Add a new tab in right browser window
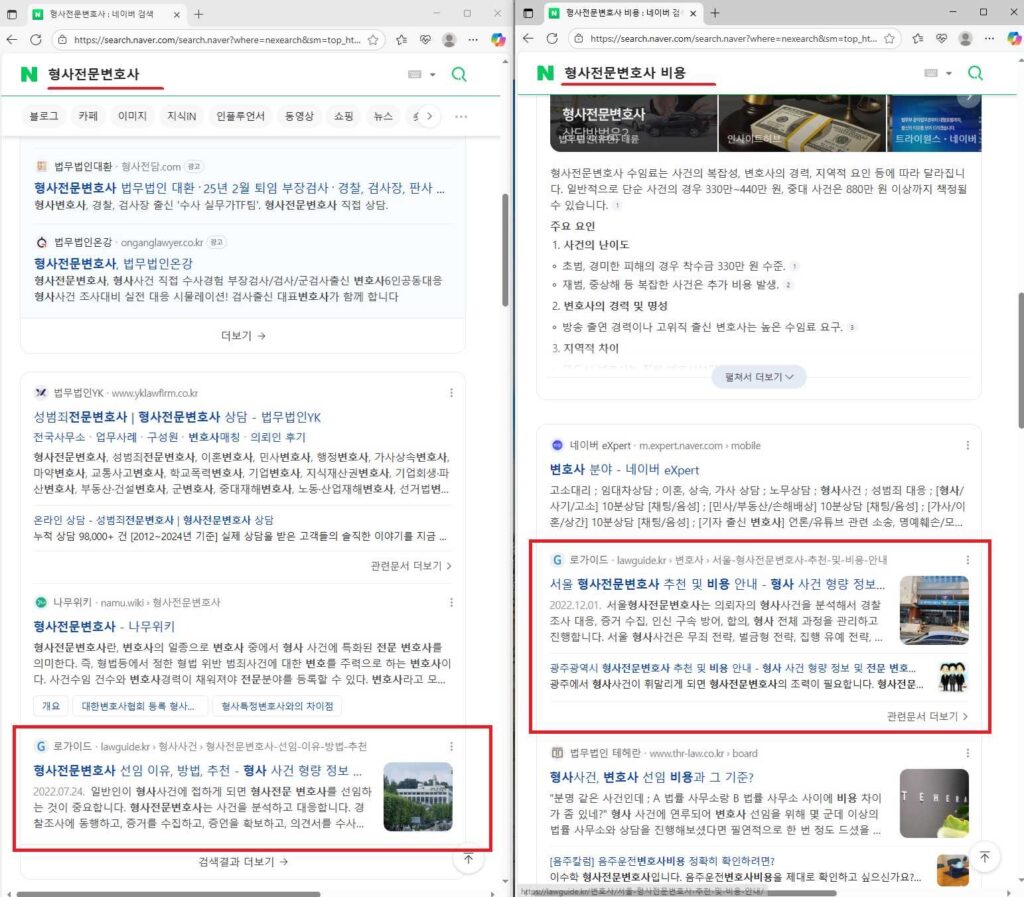 tap(715, 12)
